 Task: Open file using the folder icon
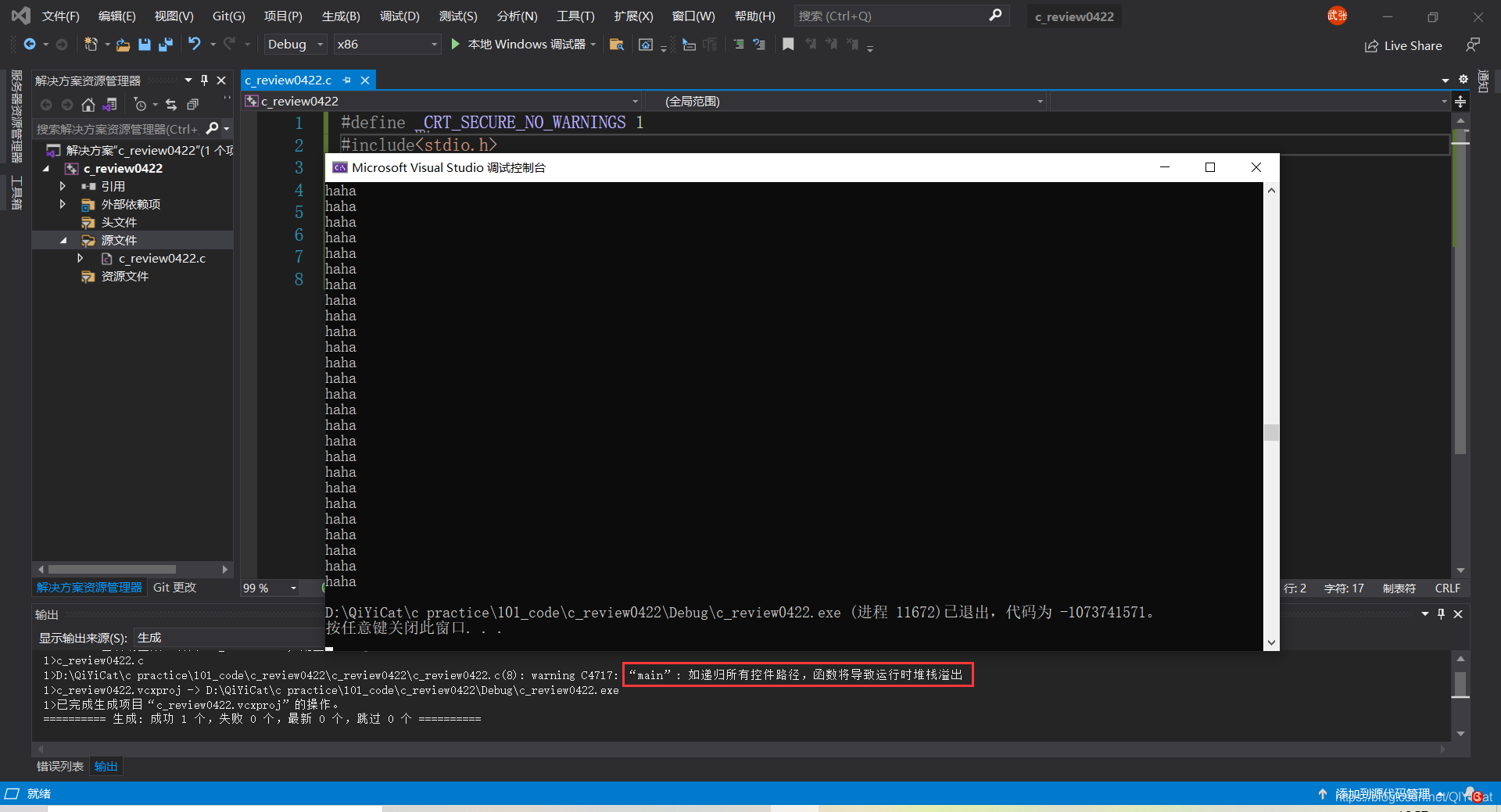pos(123,45)
